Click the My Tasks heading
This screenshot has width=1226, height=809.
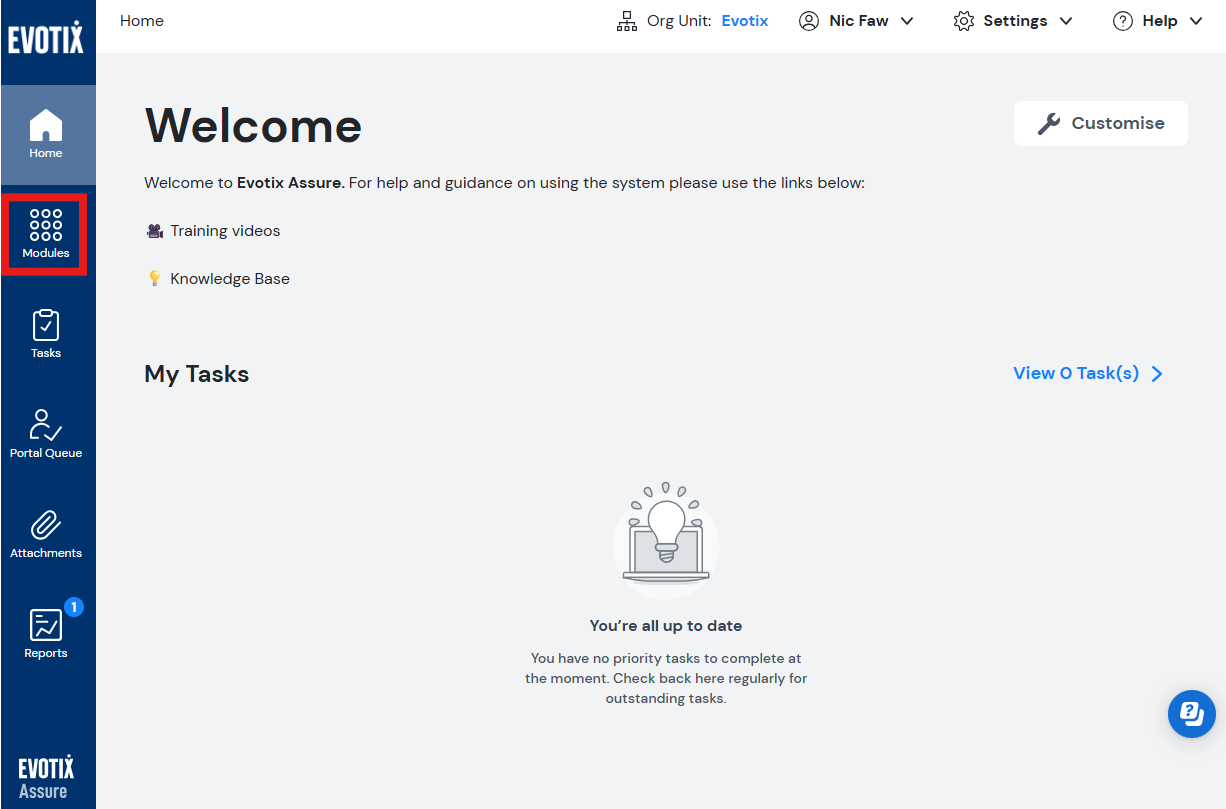[197, 374]
